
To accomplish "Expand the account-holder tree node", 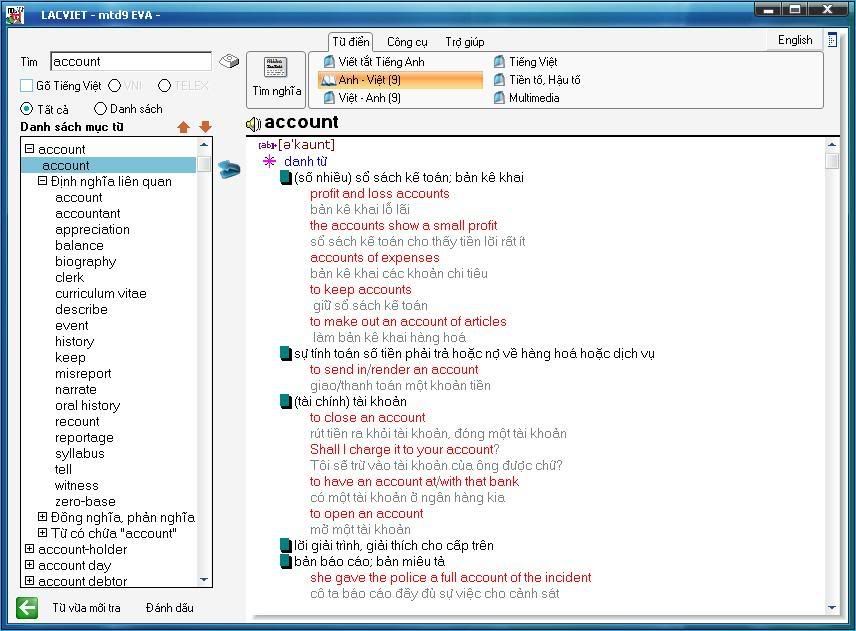I will point(29,549).
